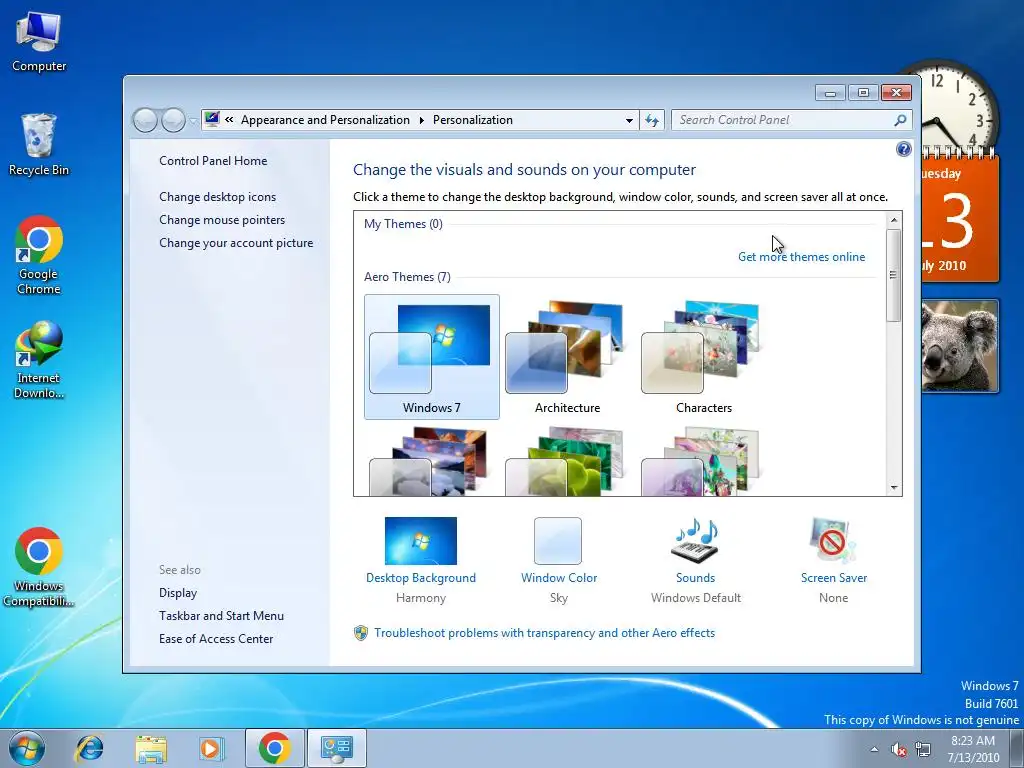Open the Window Color Sky swatch

tap(558, 541)
